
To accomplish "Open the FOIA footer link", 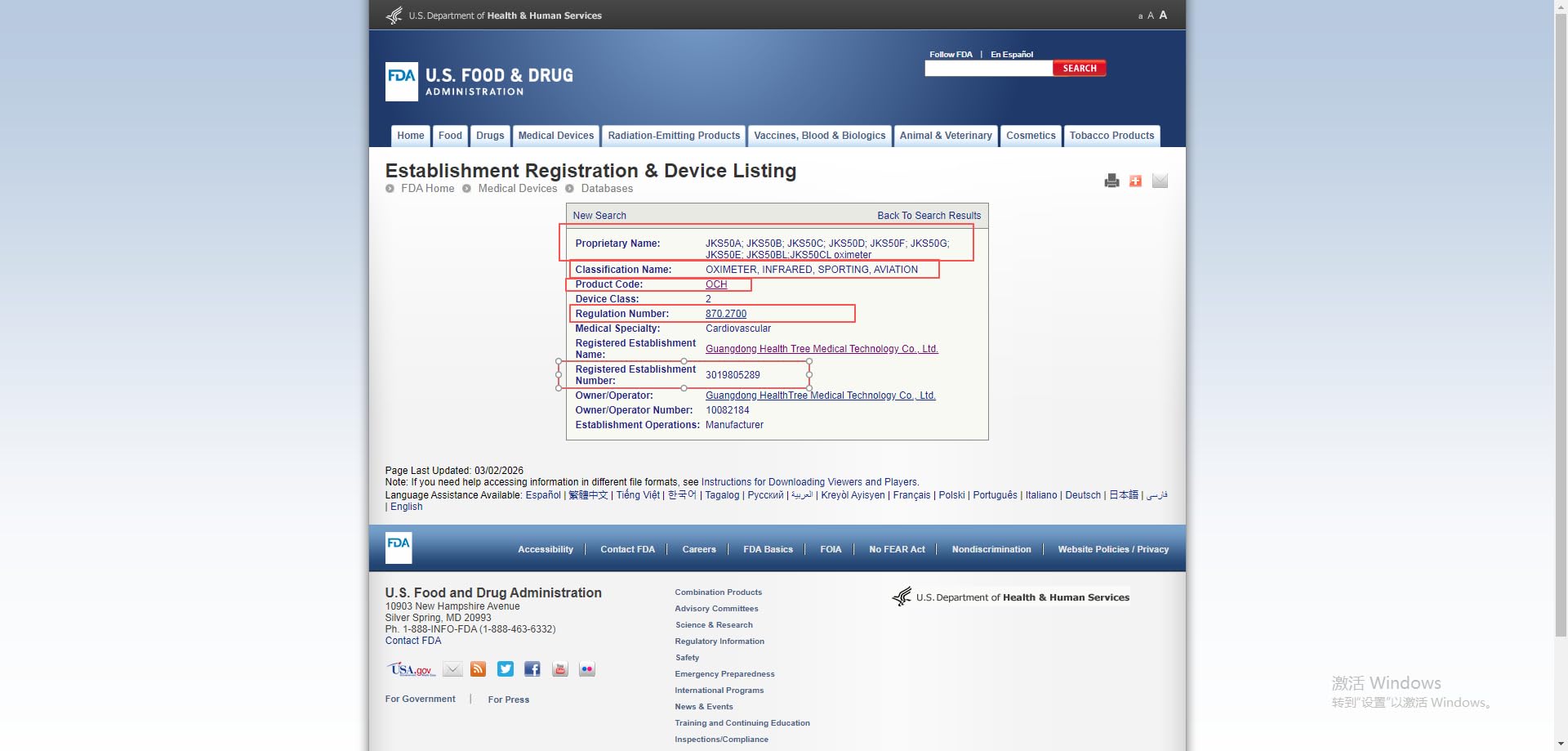I will [x=831, y=549].
